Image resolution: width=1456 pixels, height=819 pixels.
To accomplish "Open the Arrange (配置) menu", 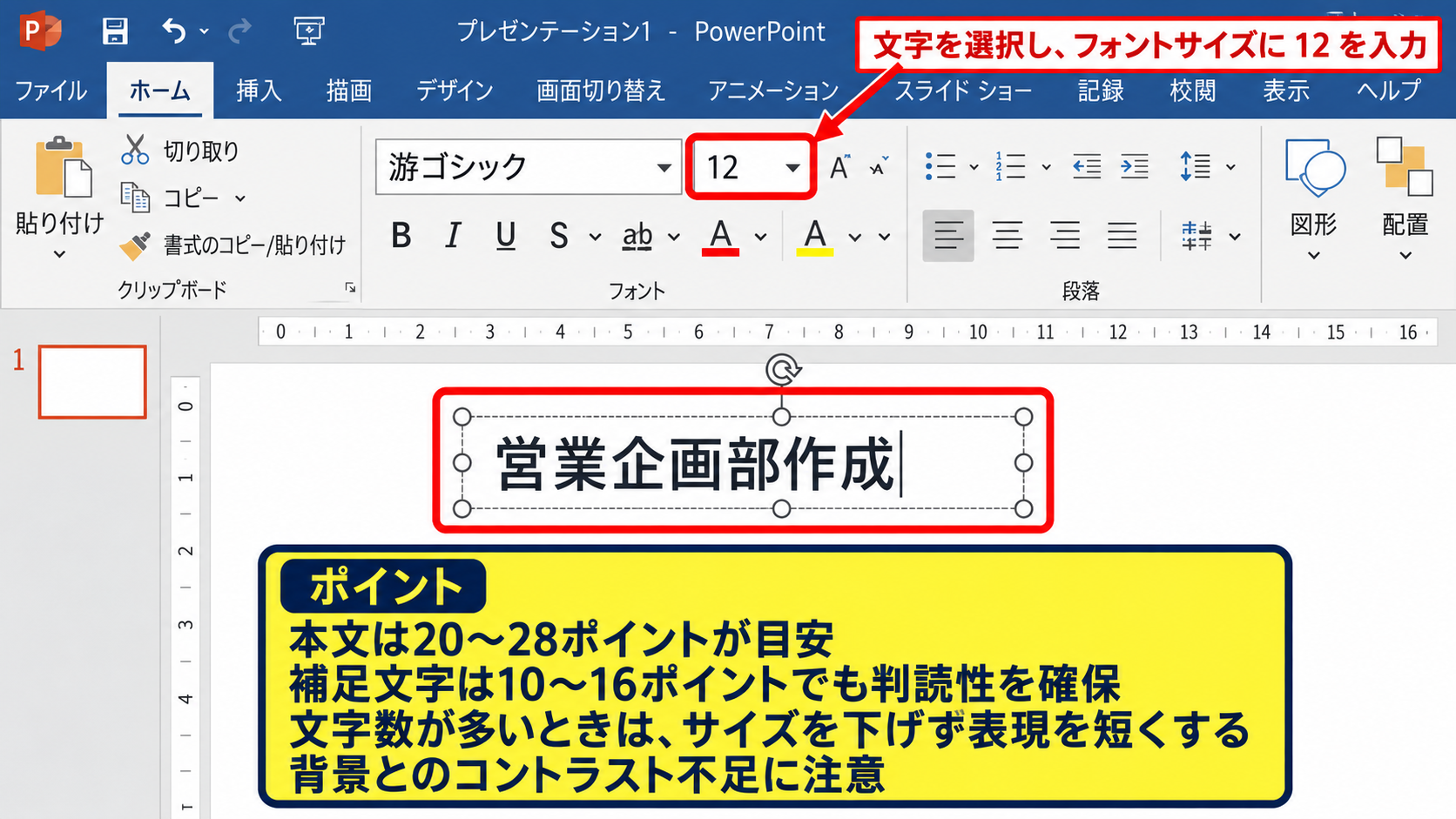I will click(1405, 198).
